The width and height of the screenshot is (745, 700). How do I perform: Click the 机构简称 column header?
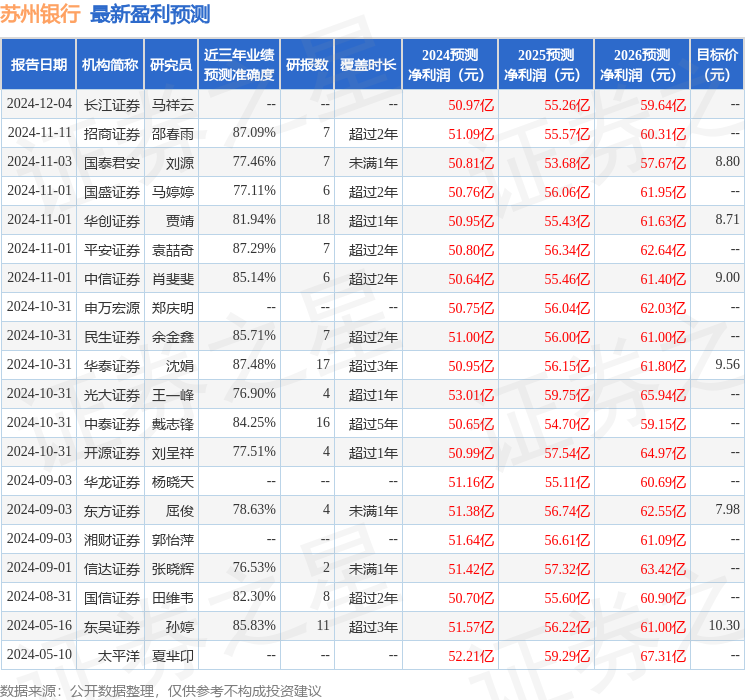click(110, 65)
